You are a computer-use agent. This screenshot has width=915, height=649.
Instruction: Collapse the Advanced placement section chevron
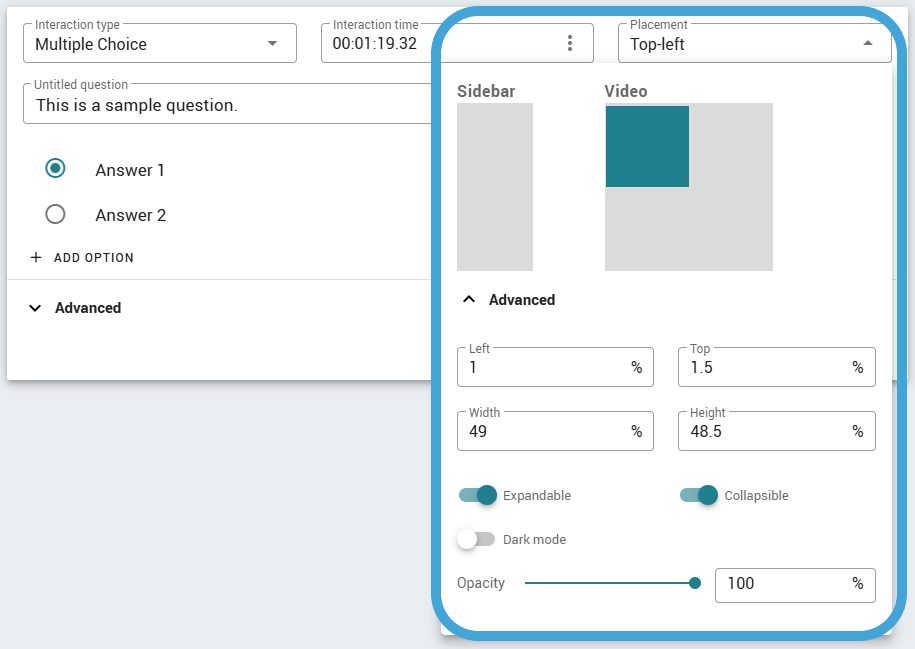coord(469,299)
